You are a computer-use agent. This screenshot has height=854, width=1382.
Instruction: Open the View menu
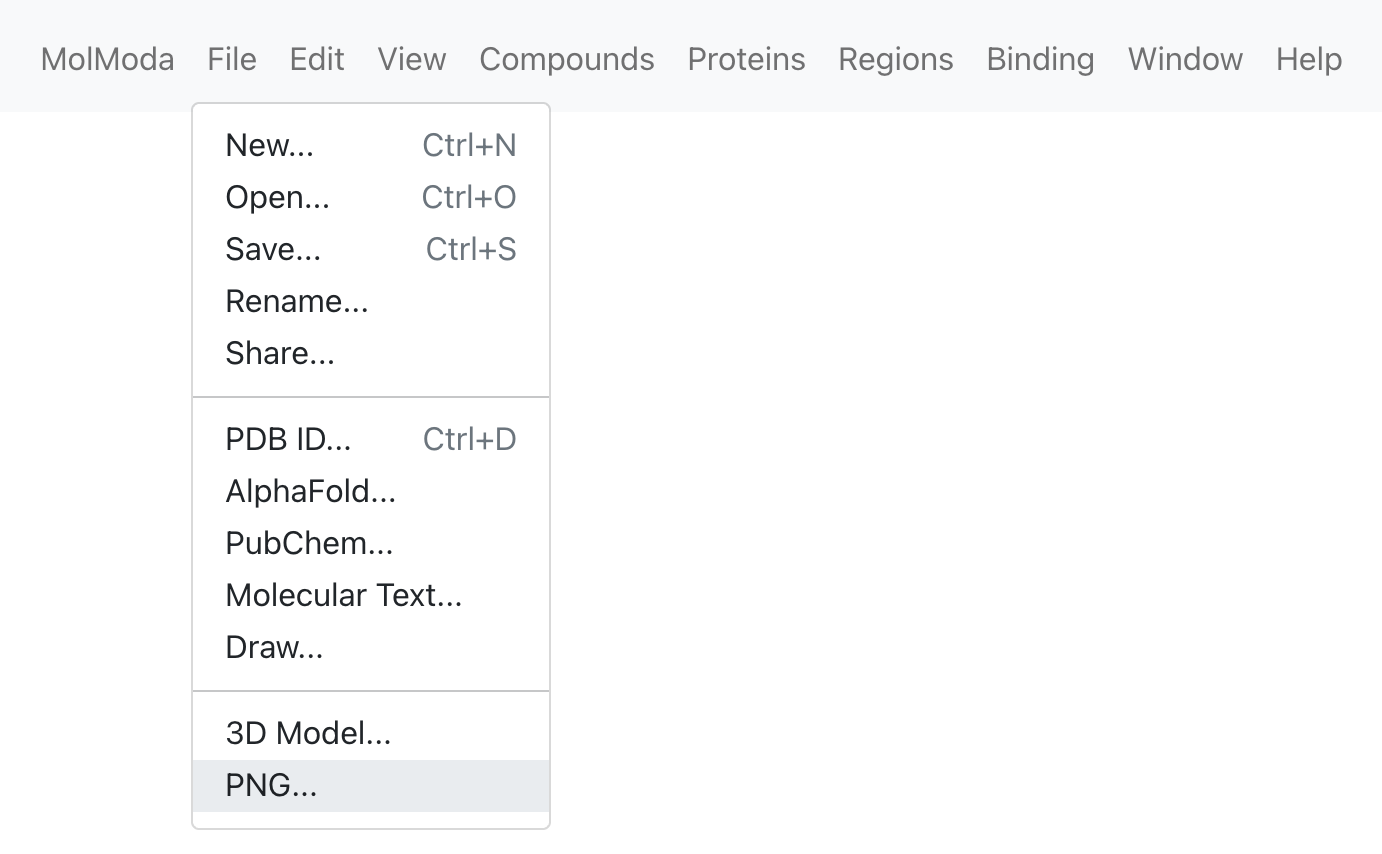click(412, 59)
